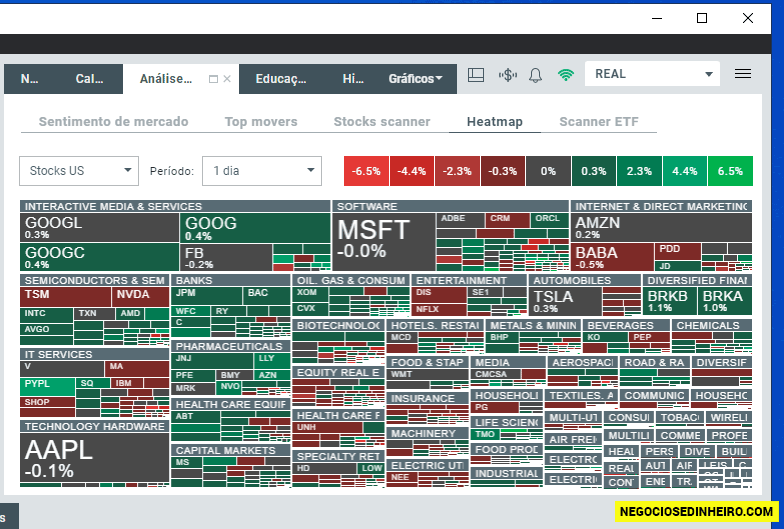This screenshot has height=529, width=784.
Task: Select the TSM heatmap tile
Action: click(x=66, y=297)
